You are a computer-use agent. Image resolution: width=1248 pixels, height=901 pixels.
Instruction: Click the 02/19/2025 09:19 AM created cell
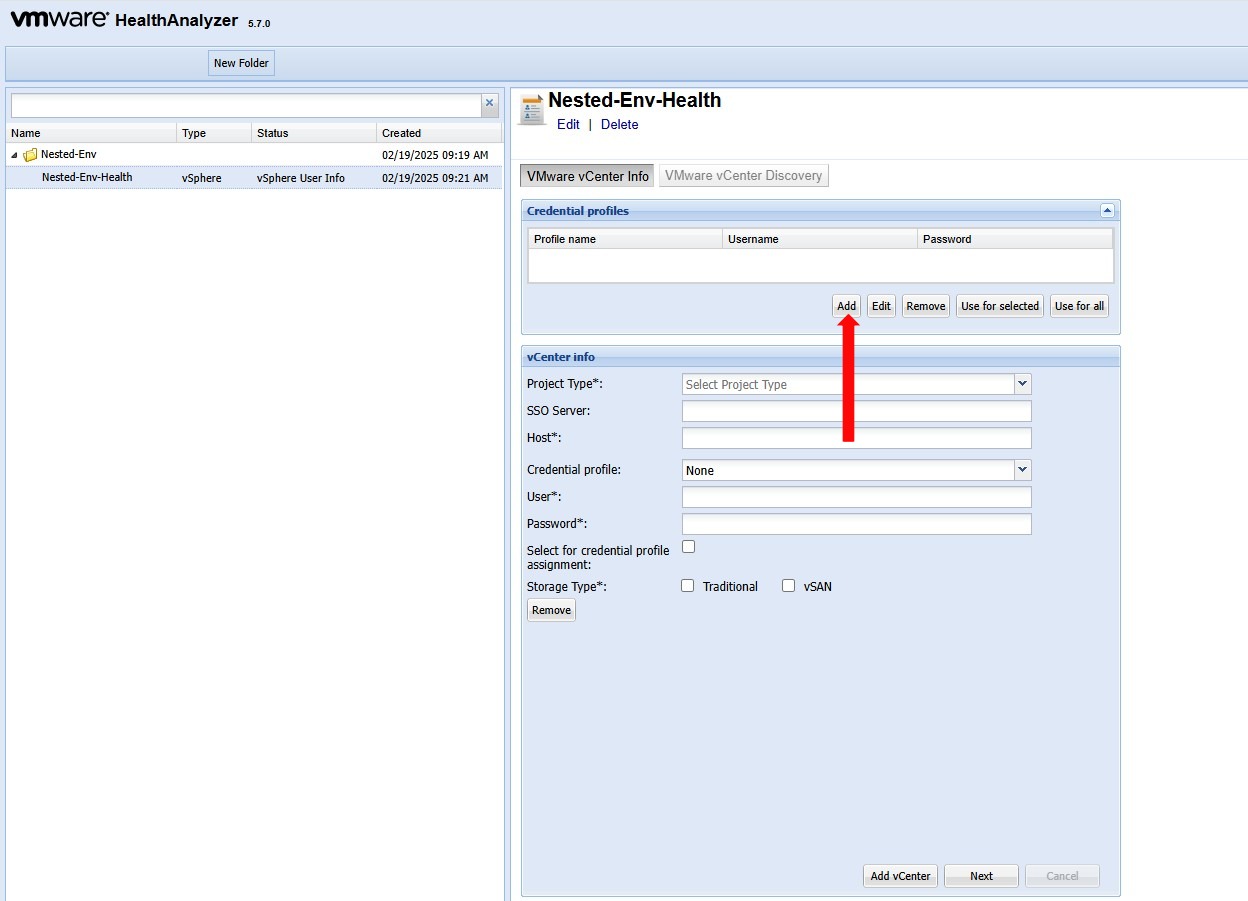[435, 155]
